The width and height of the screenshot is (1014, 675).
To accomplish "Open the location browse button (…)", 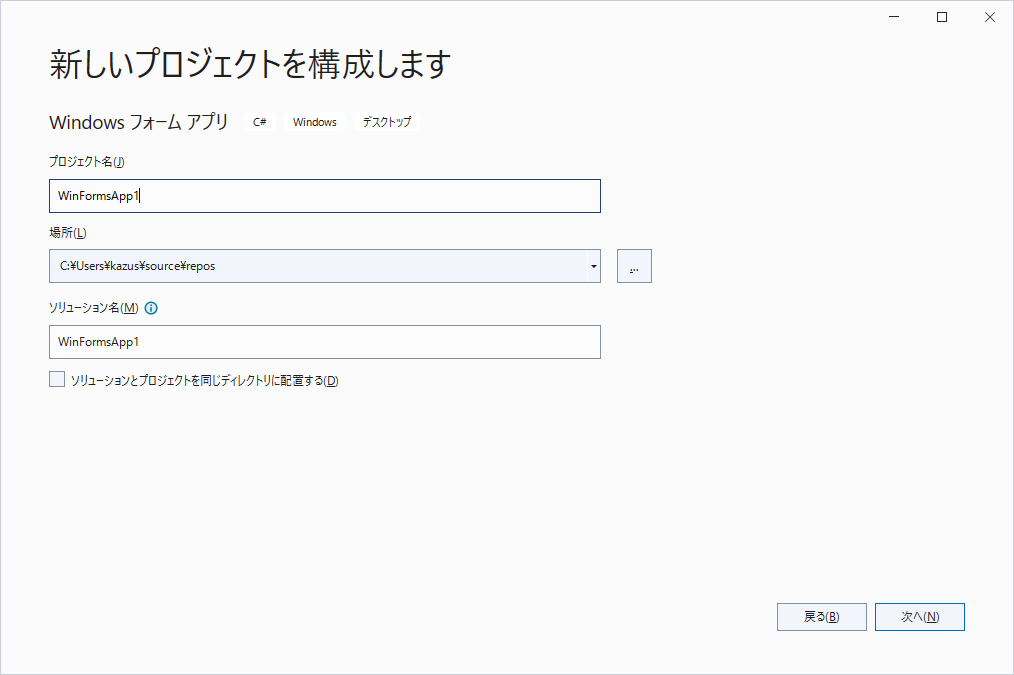I will pos(634,266).
